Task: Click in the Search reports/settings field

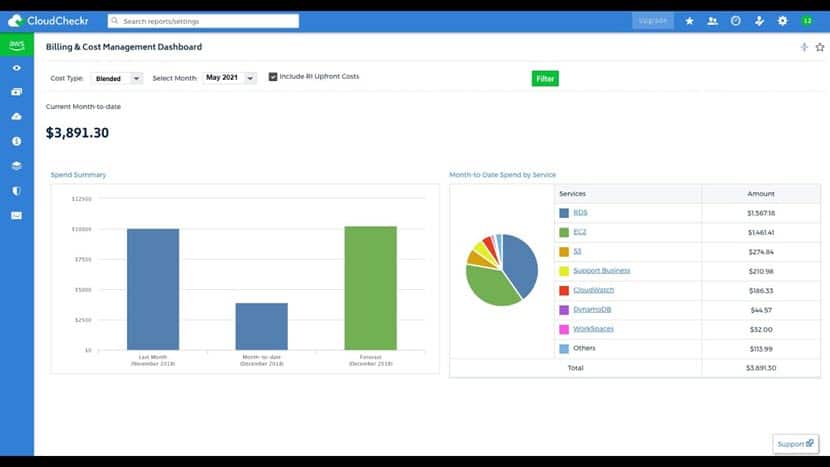Action: click(203, 21)
